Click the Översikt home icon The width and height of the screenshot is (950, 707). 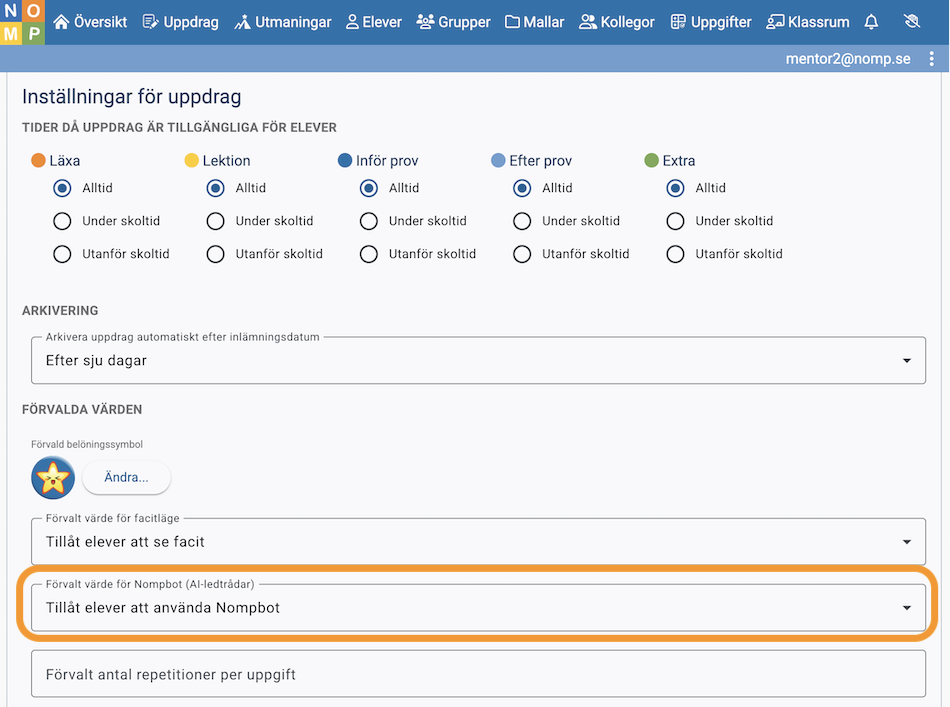click(x=61, y=22)
